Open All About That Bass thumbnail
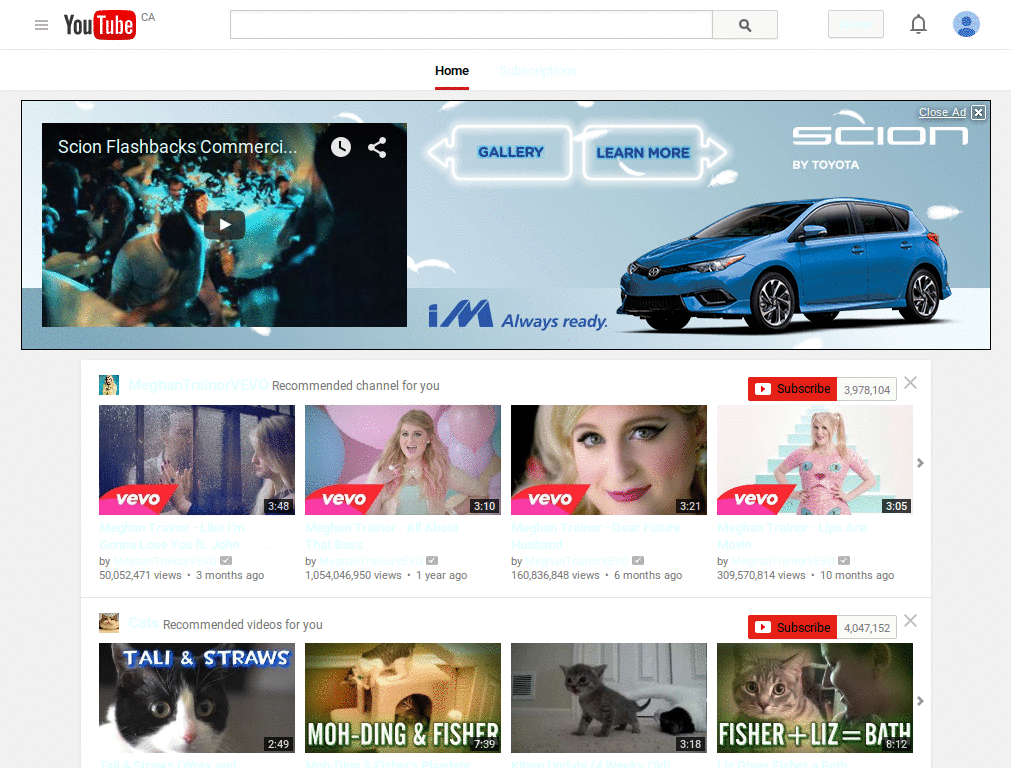Viewport: 1024px width, 768px height. tap(403, 460)
